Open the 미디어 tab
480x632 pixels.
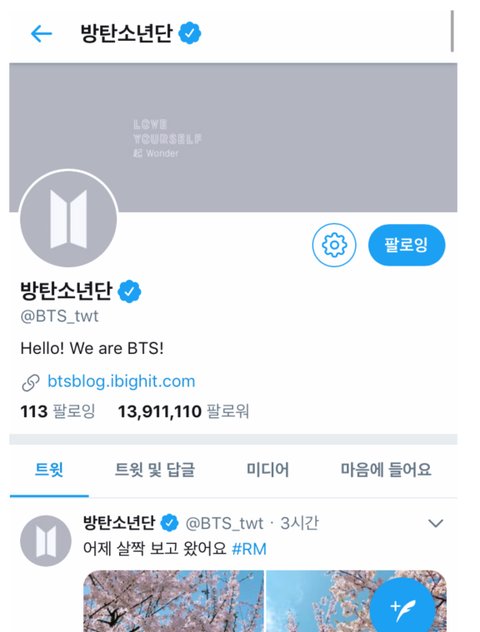(268, 470)
